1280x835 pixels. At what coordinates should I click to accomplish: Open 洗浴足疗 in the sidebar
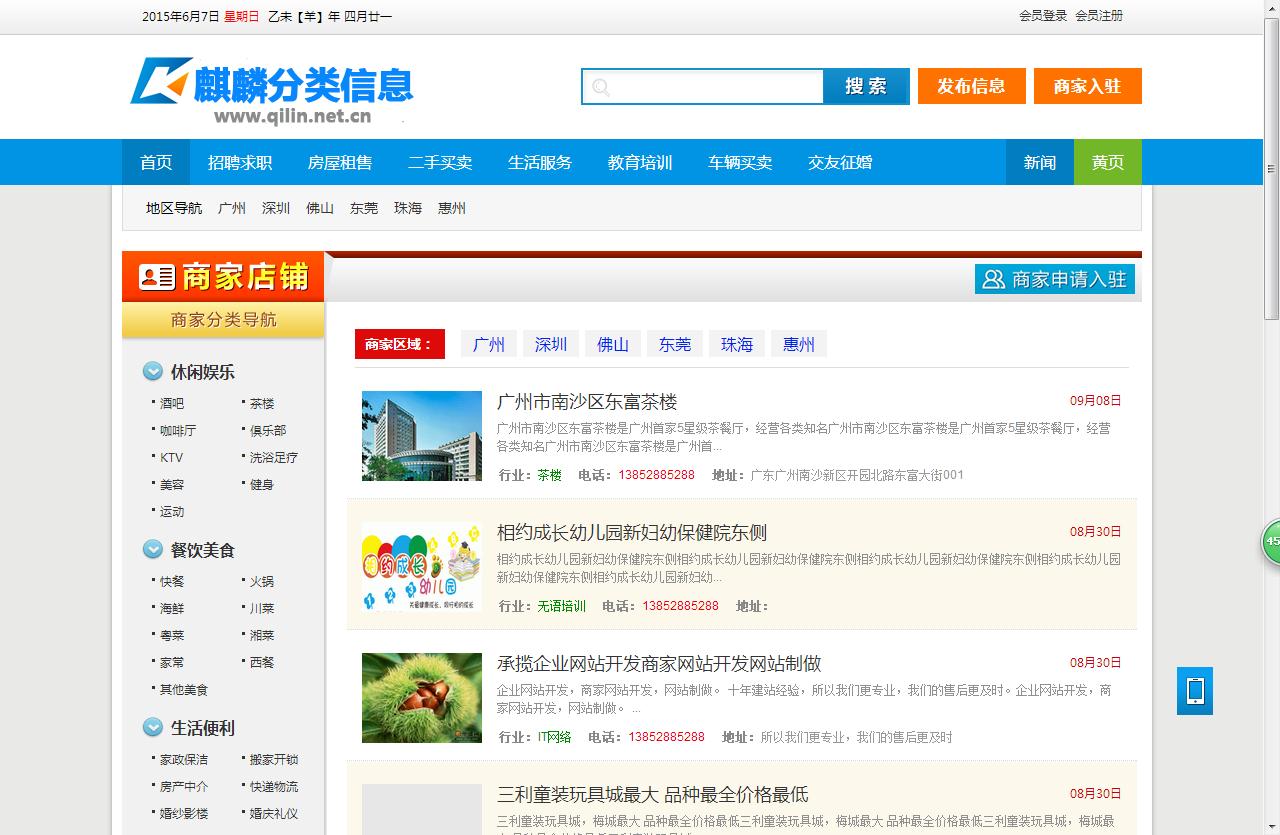coord(274,458)
